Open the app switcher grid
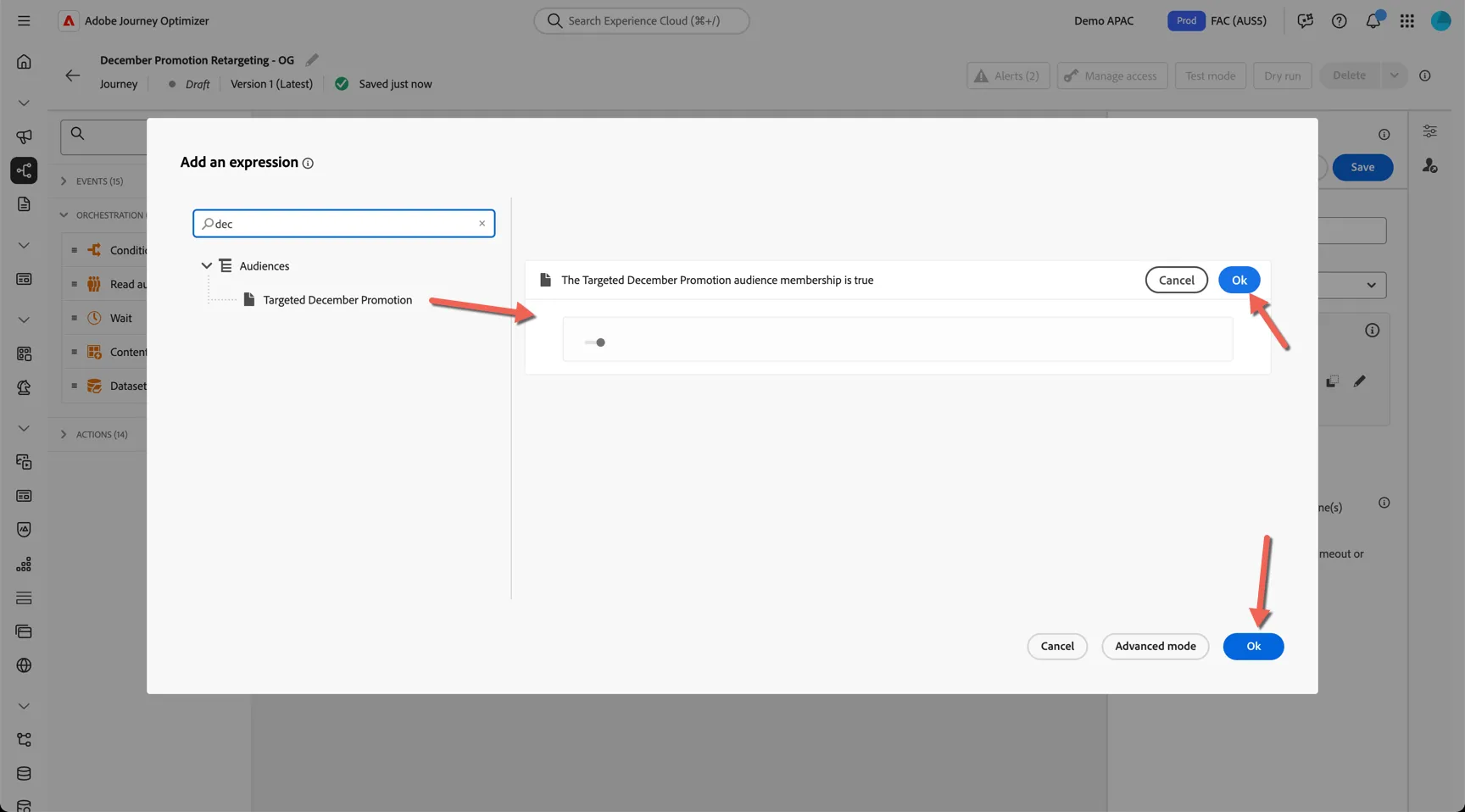Viewport: 1465px width, 812px height. coord(1407,21)
